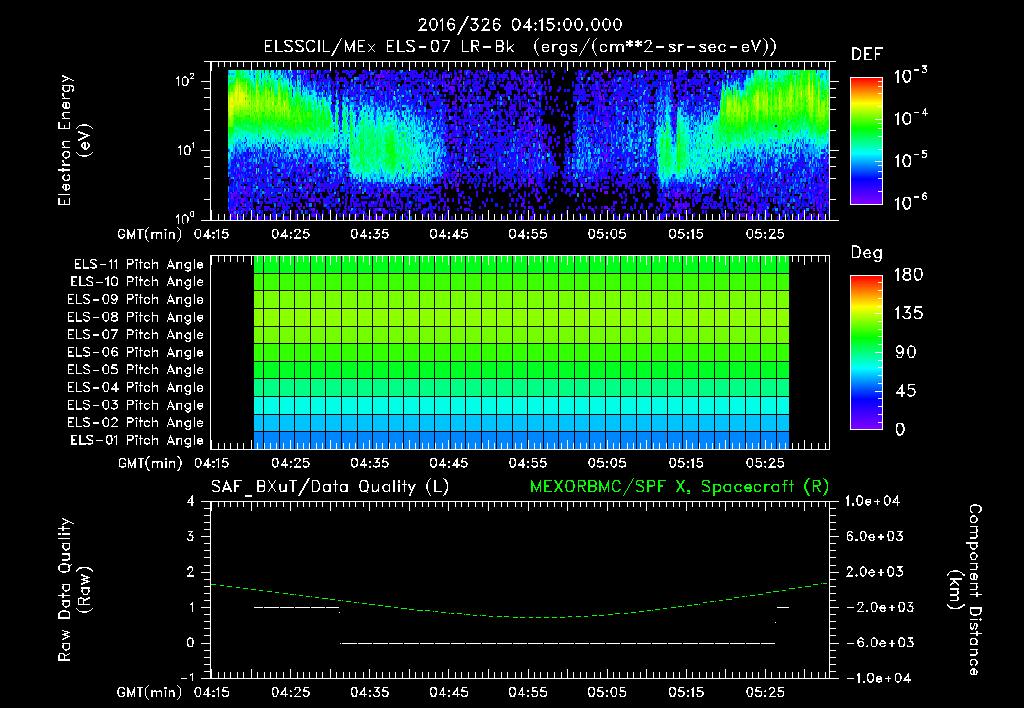1024x708 pixels.
Task: Click the 1.0e+04 value on the right axis
Action: (x=872, y=501)
